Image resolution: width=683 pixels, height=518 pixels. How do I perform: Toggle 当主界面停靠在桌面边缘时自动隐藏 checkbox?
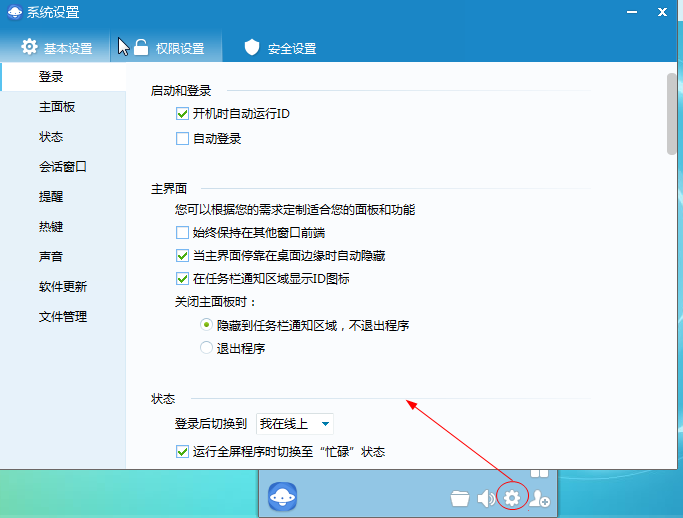(182, 256)
